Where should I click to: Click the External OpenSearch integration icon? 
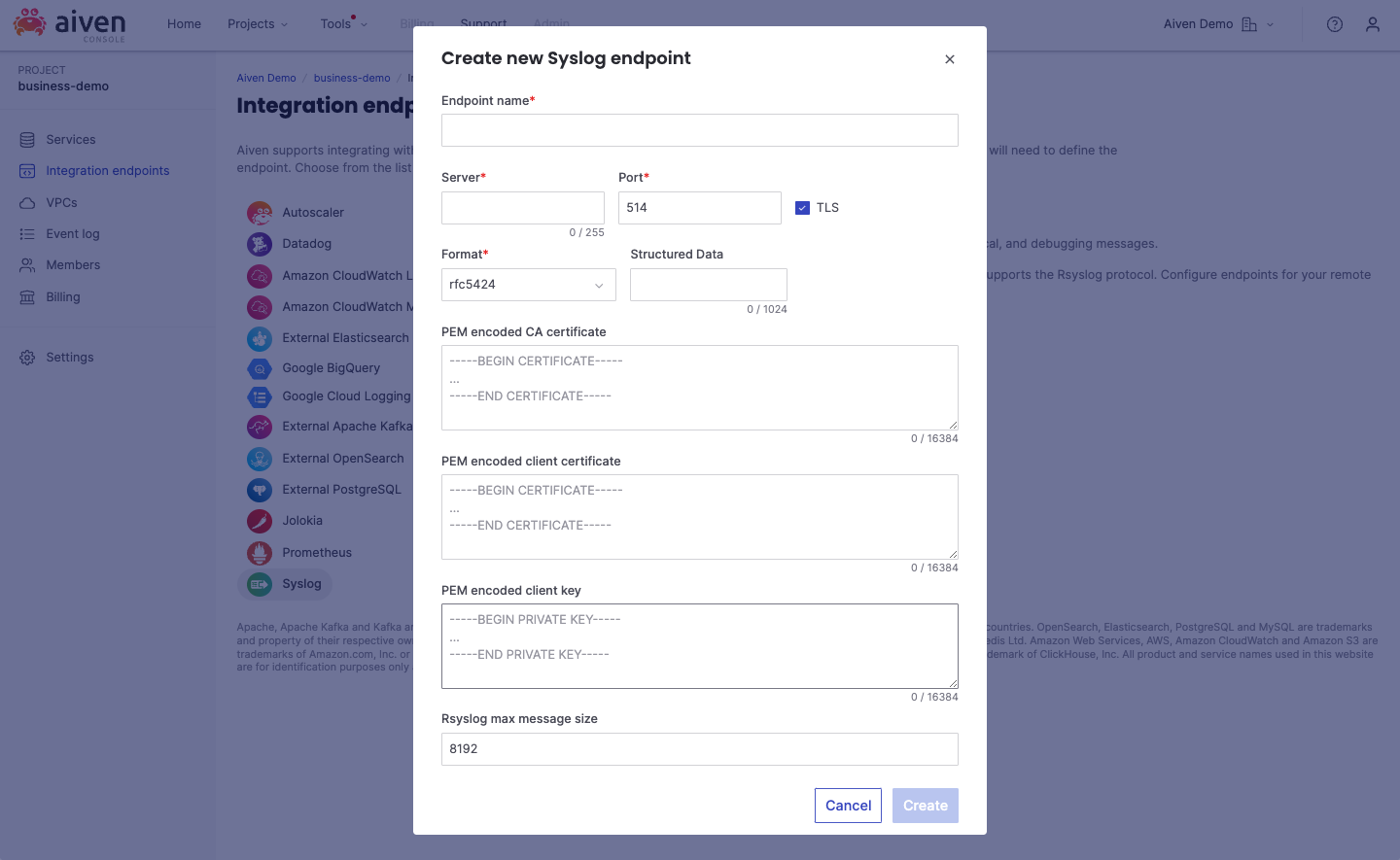click(259, 458)
